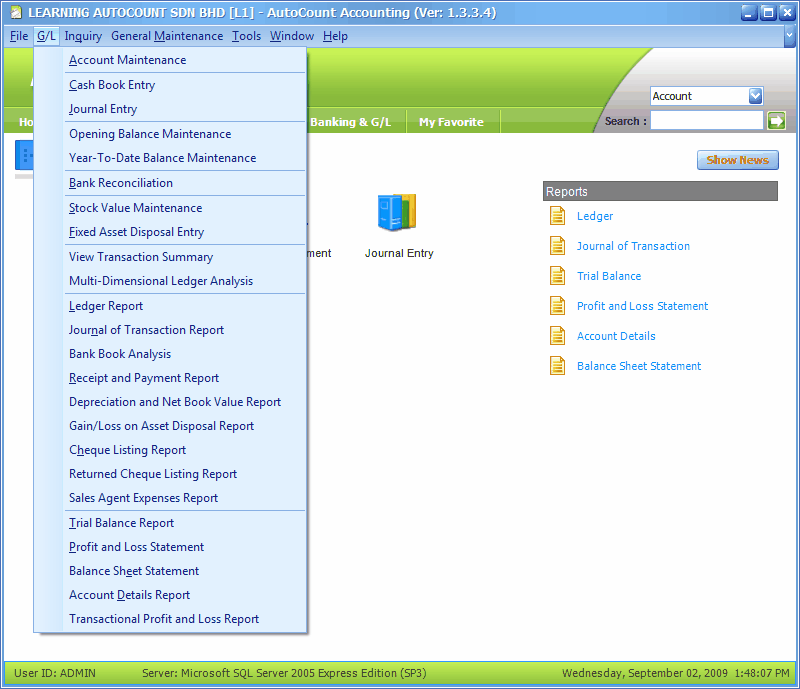Screen dimensions: 800x689
Task: Open the Ledger report link
Action: point(595,216)
